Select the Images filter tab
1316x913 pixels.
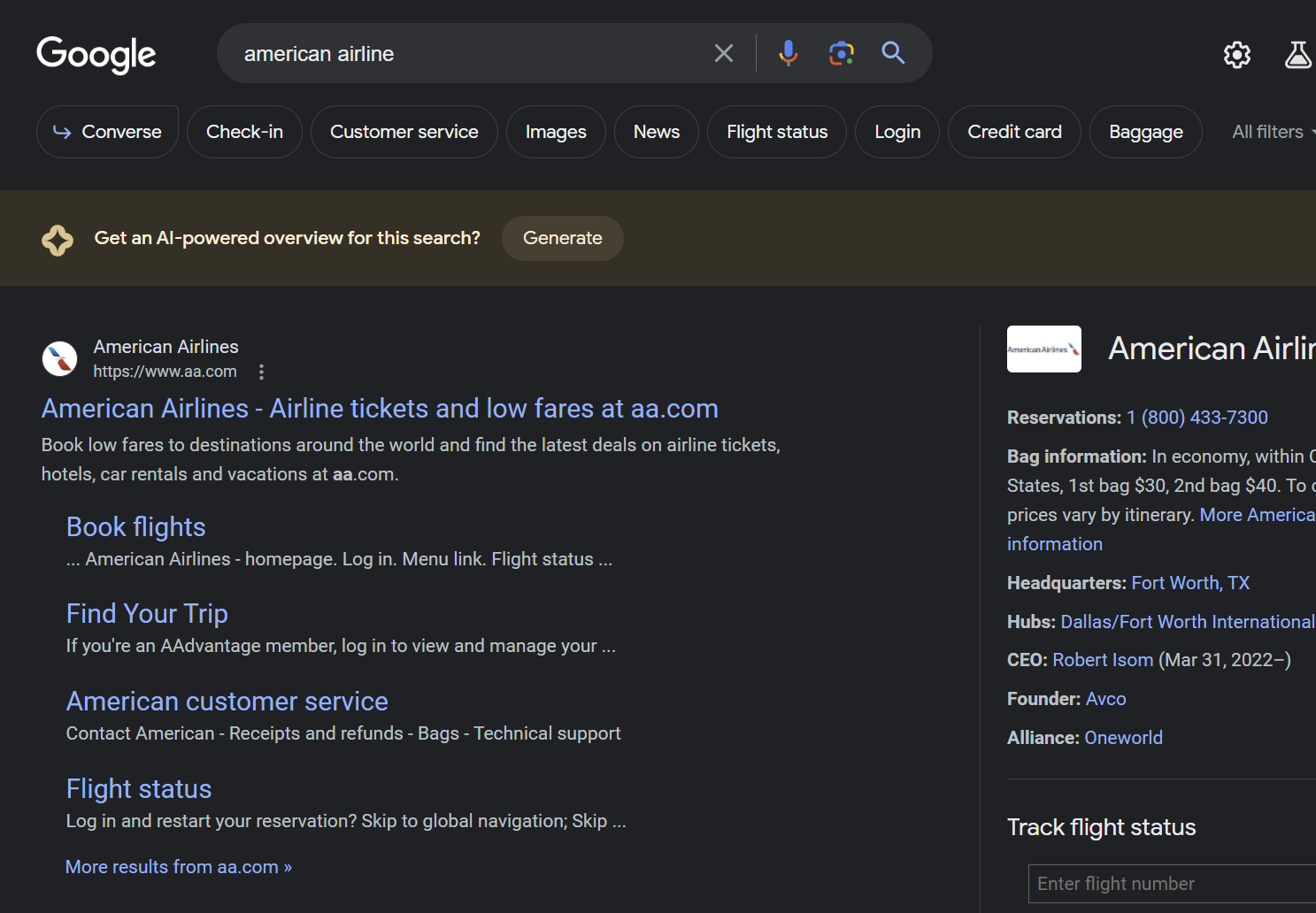[x=555, y=132]
